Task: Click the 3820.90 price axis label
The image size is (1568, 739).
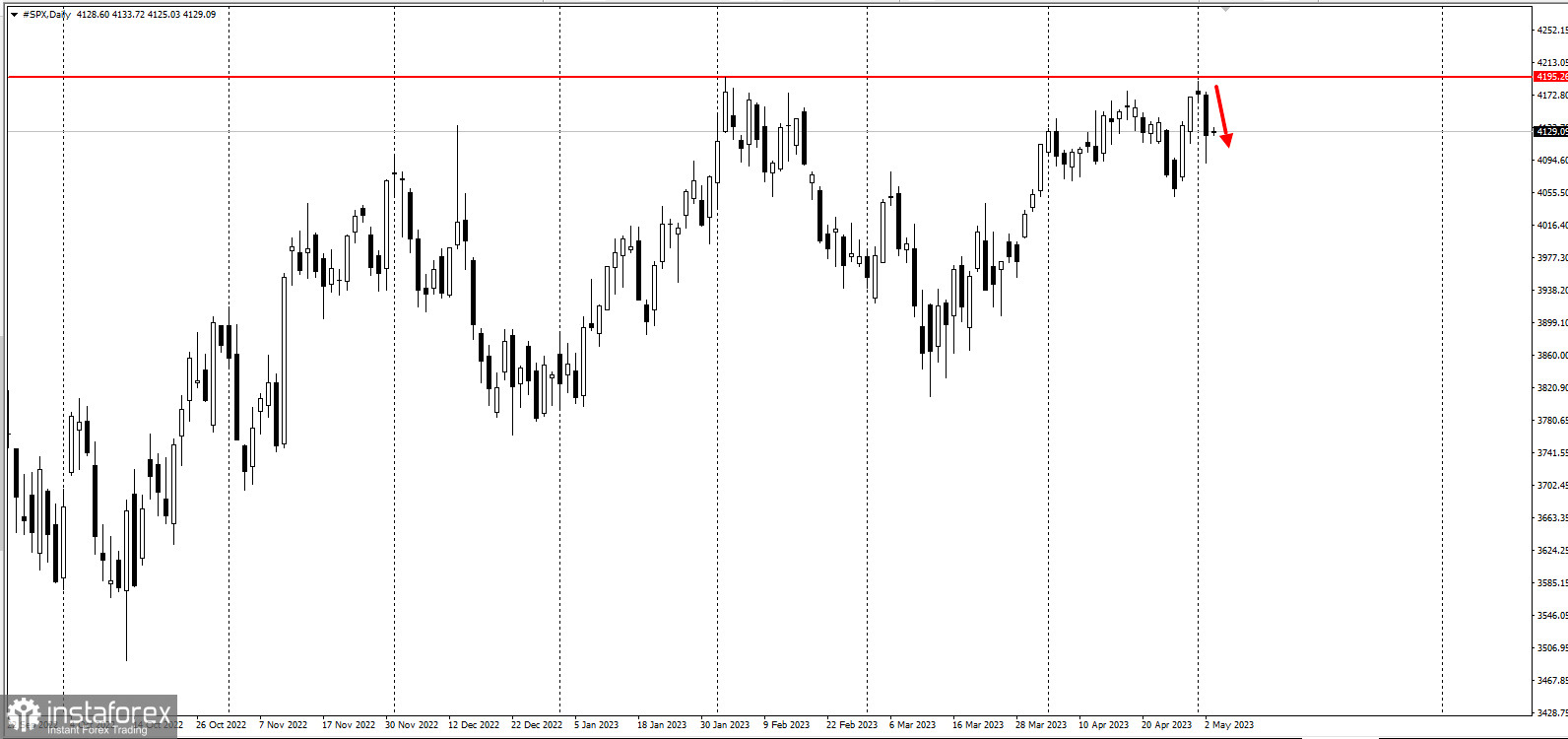Action: (x=1552, y=388)
